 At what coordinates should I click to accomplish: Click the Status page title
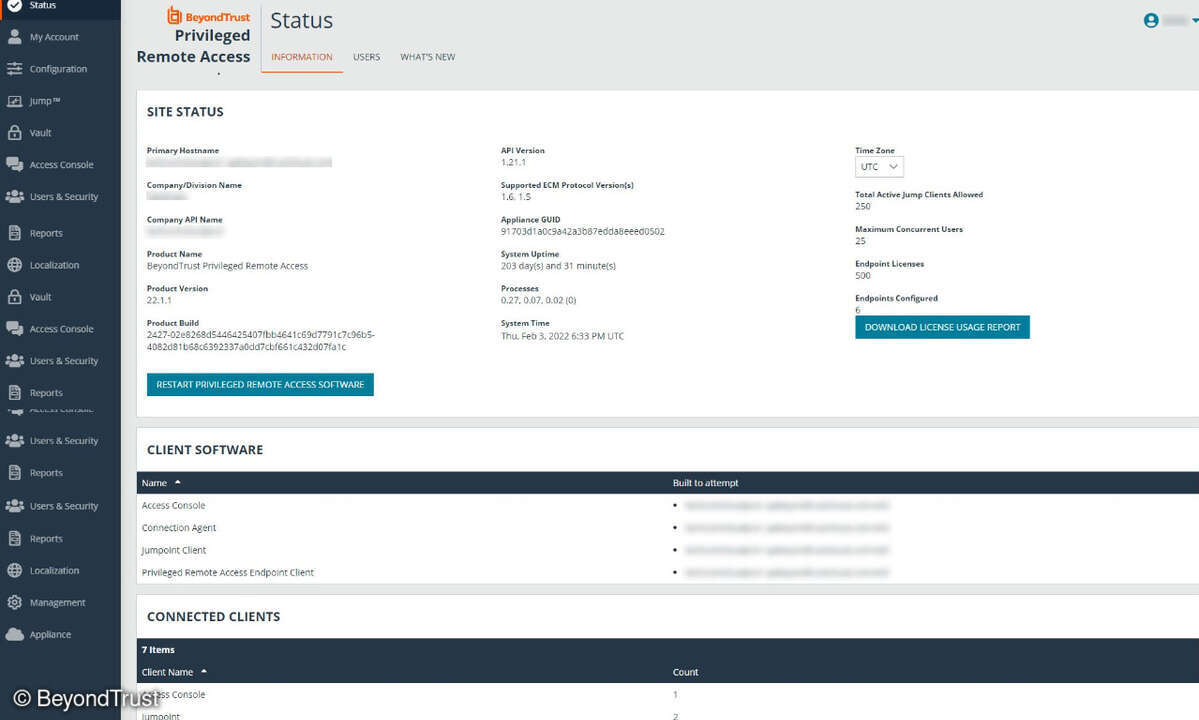click(301, 21)
